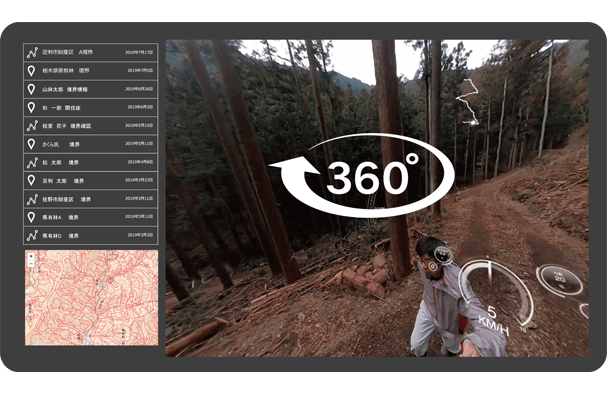Image resolution: width=607 pixels, height=394 pixels.
Task: Click the 360° forest video view
Action: point(377,198)
